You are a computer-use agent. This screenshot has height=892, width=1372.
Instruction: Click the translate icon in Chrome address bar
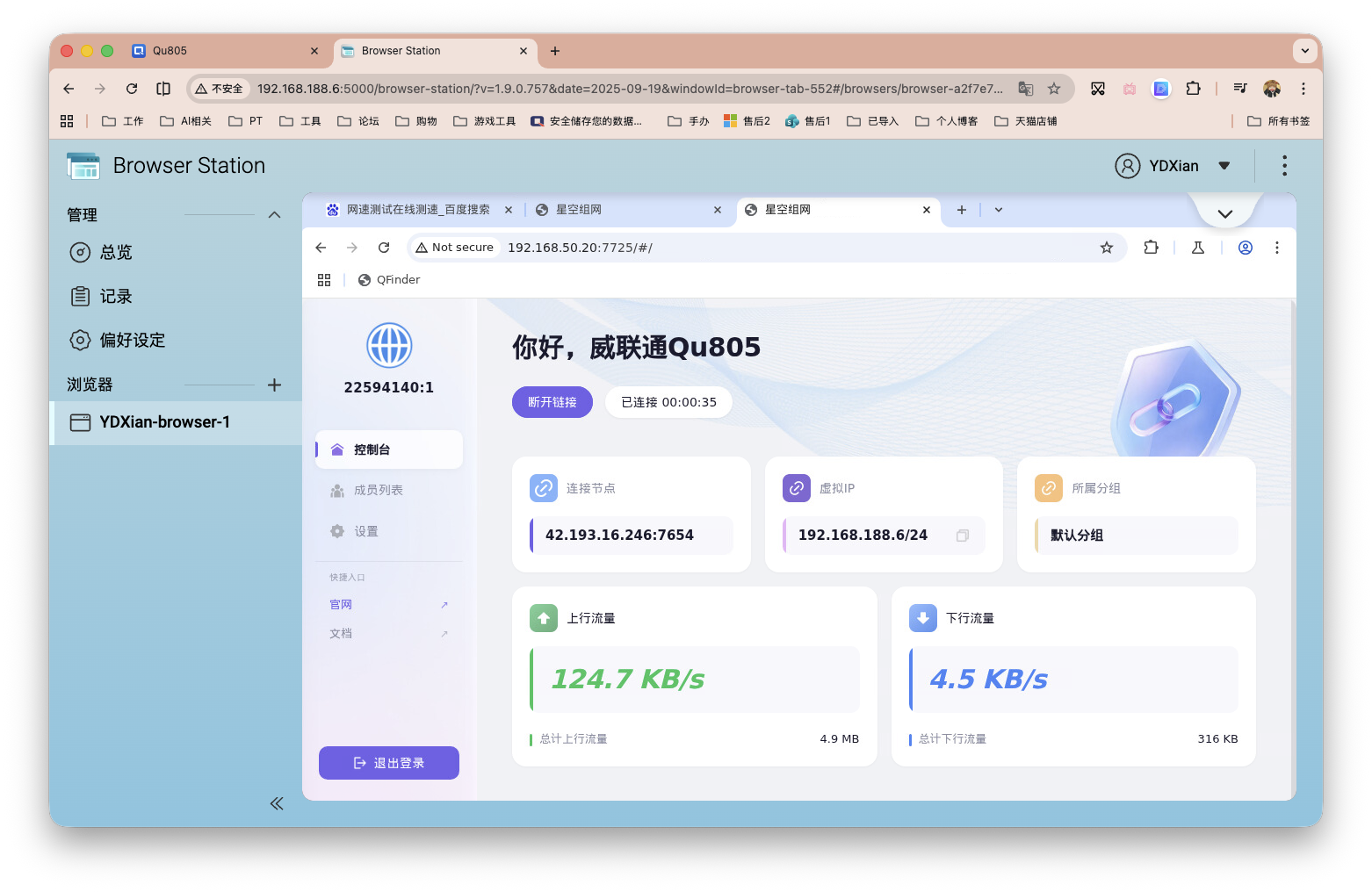(1025, 89)
